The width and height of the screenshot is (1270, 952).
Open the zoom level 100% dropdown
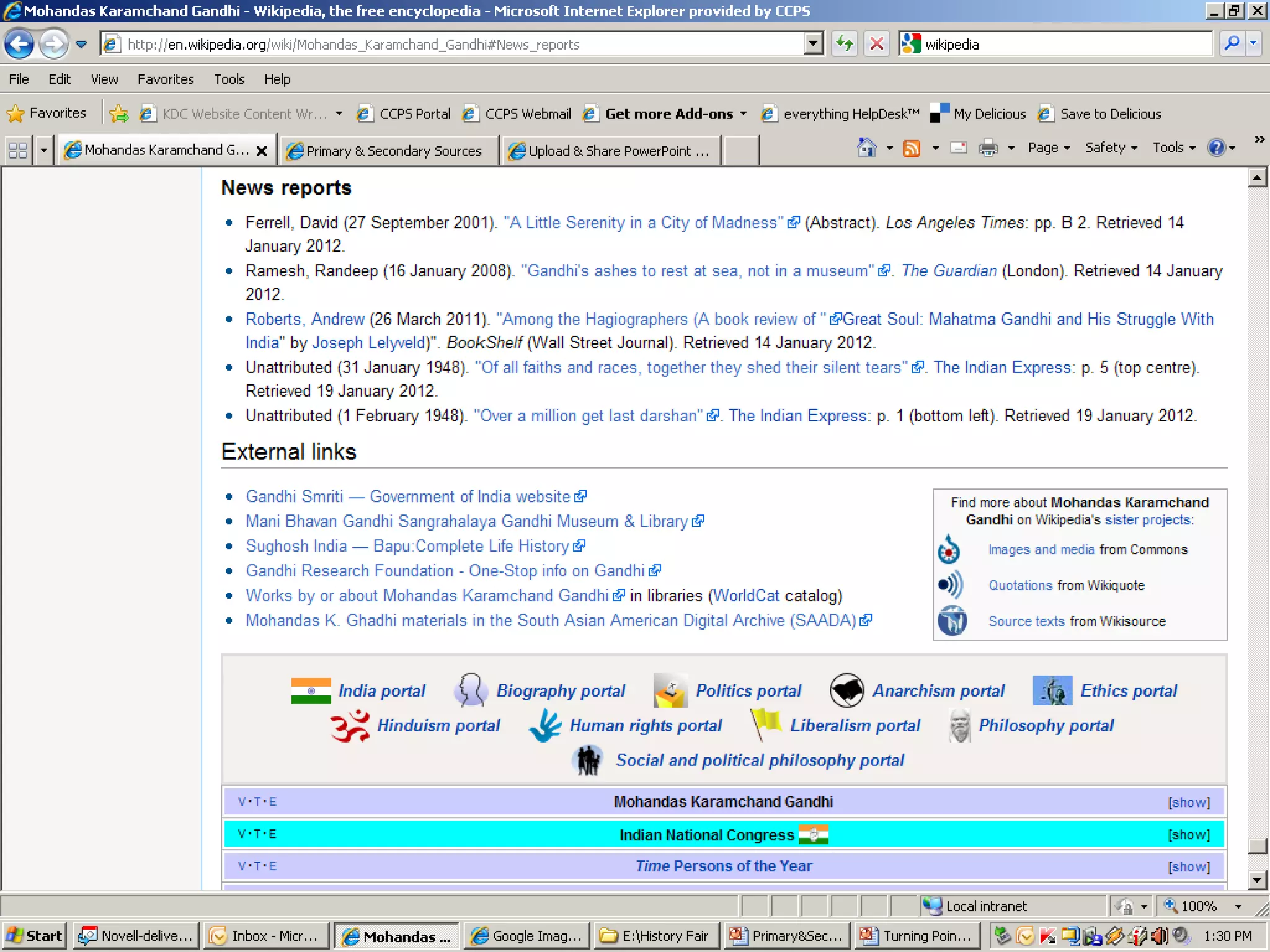pyautogui.click(x=1238, y=906)
